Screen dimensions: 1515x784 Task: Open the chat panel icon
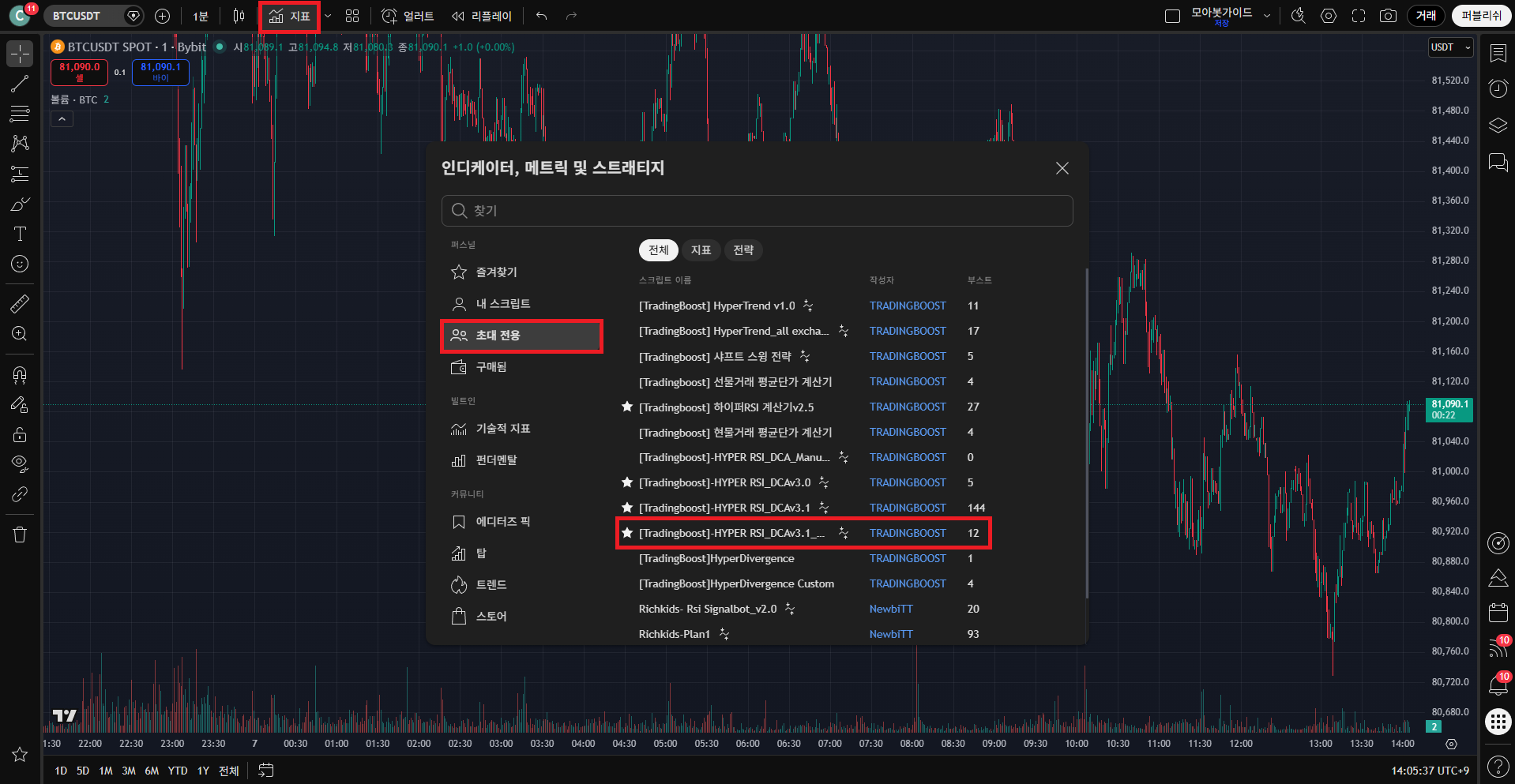click(1498, 162)
